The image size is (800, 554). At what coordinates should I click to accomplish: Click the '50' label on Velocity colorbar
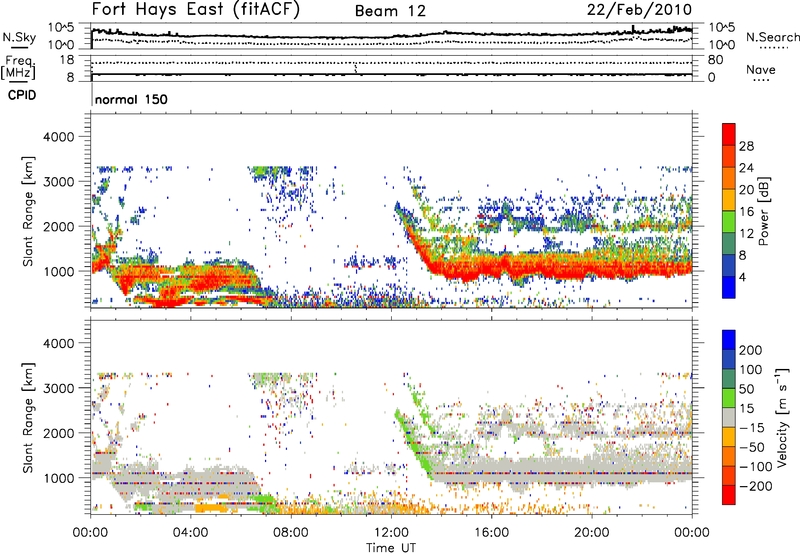click(x=746, y=389)
